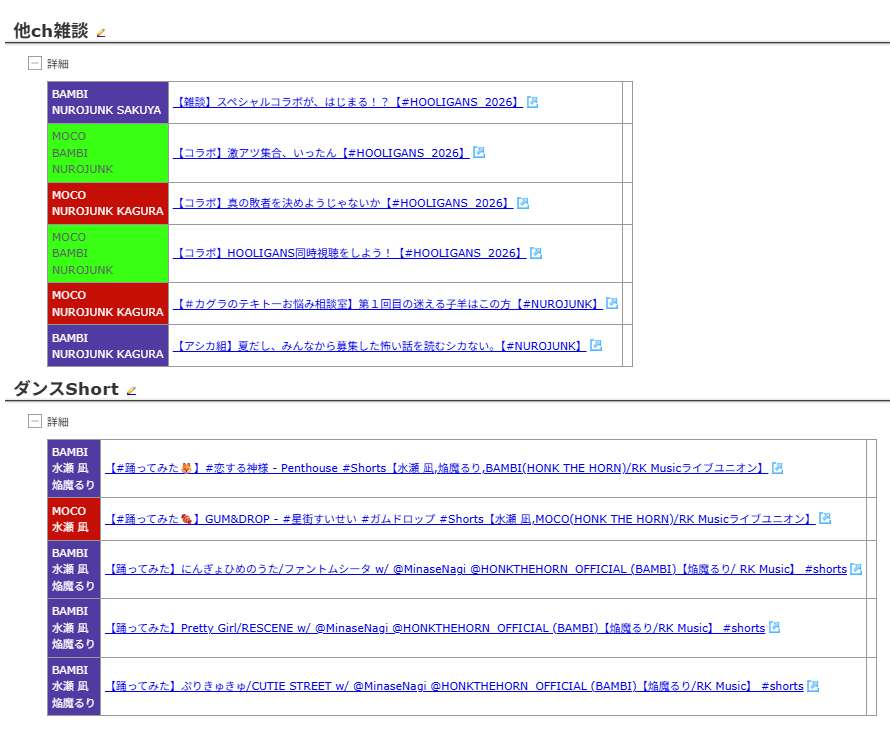This screenshot has height=729, width=890.
Task: Open 【アシカ組】夏だし怖い話 link
Action: (380, 346)
